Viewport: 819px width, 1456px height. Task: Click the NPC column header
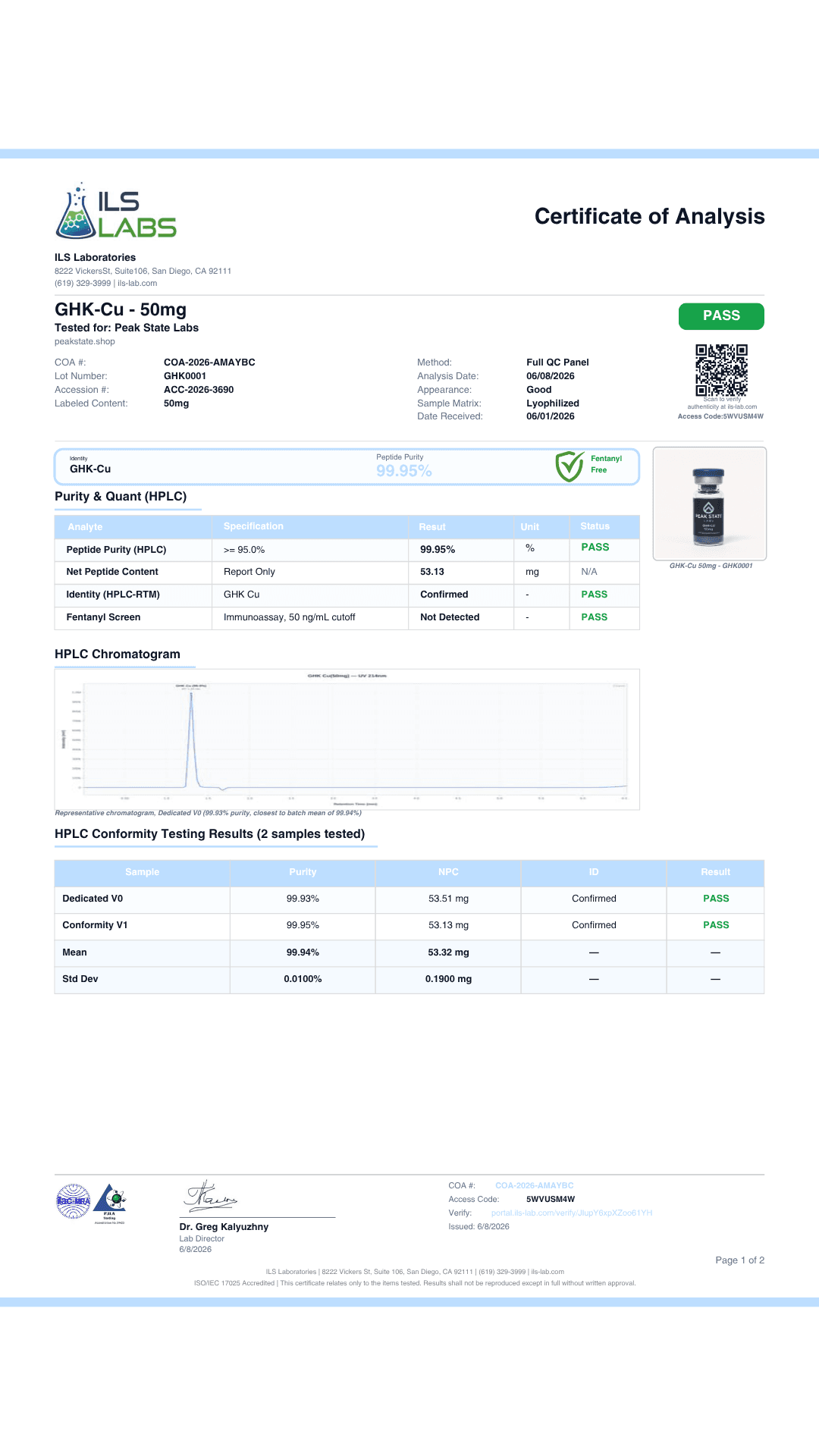pyautogui.click(x=448, y=872)
